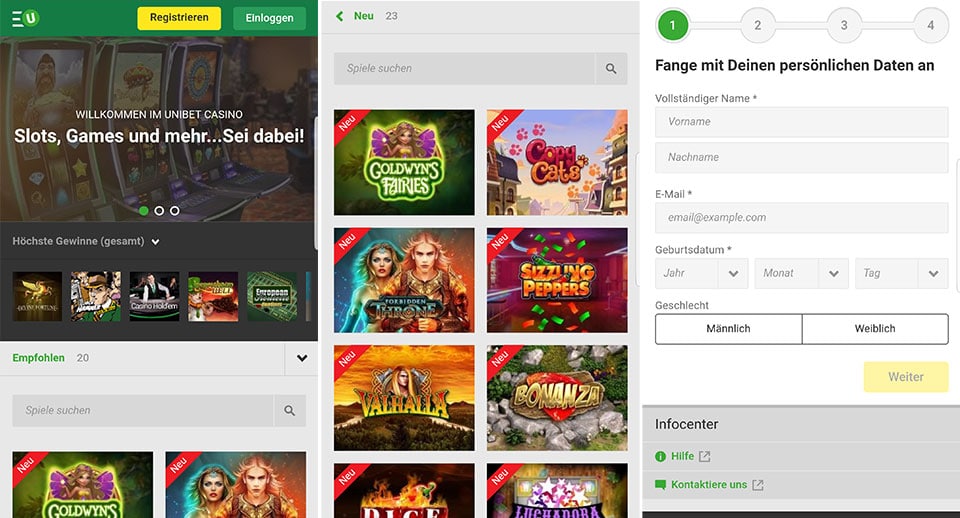Viewport: 960px width, 518px height.
Task: Select the third carousel dot on the banner
Action: click(174, 211)
